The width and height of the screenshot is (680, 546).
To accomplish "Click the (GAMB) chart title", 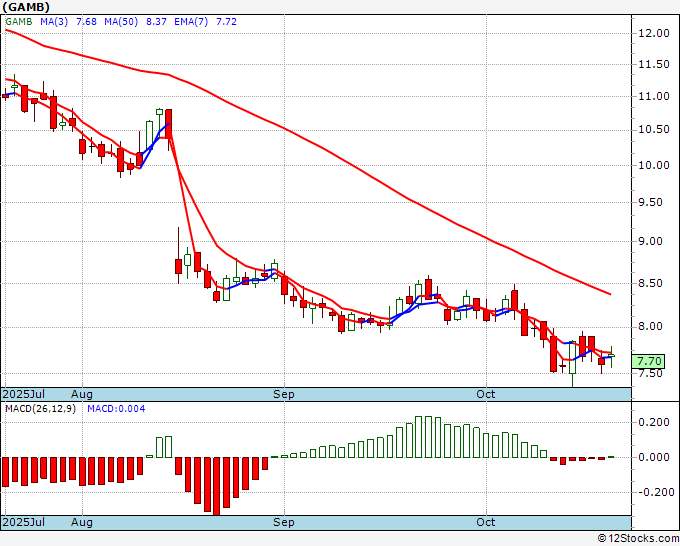I will pos(26,7).
